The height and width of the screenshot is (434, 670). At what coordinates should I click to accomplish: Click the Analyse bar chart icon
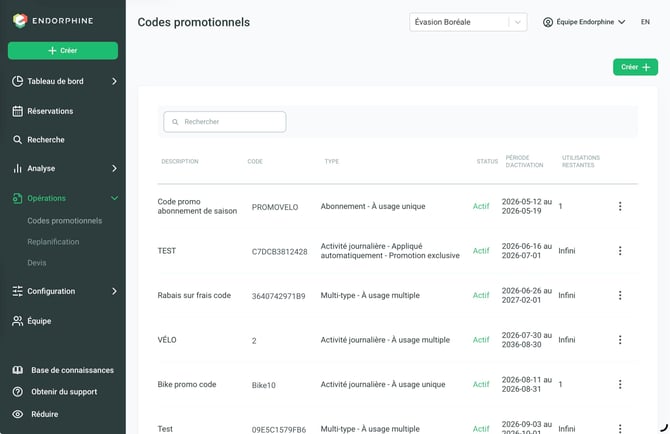pyautogui.click(x=18, y=168)
